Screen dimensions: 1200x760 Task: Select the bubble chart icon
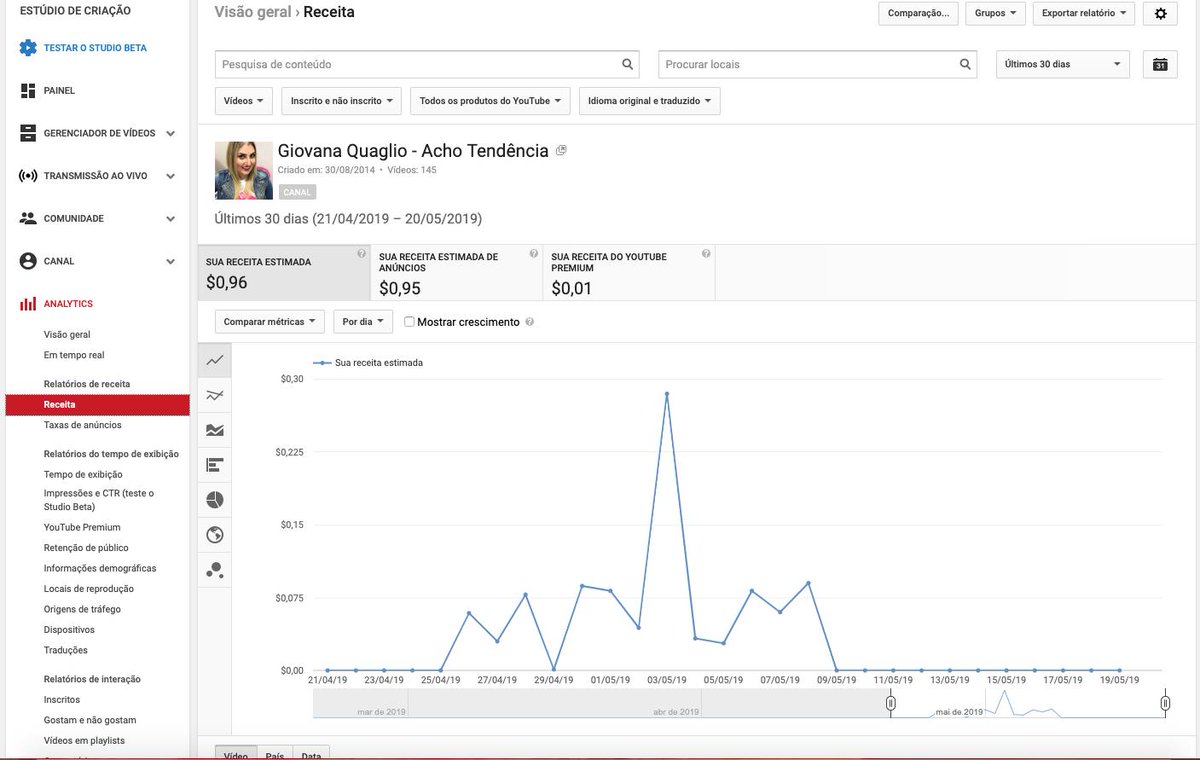[215, 570]
